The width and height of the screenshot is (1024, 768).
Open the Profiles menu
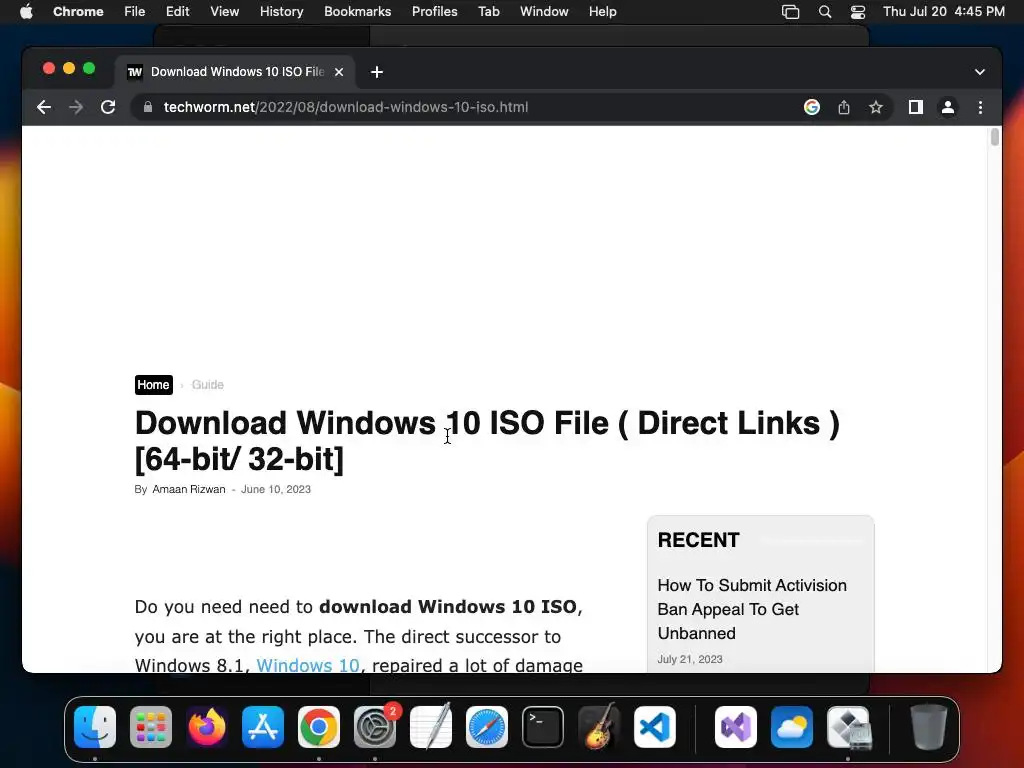[434, 11]
